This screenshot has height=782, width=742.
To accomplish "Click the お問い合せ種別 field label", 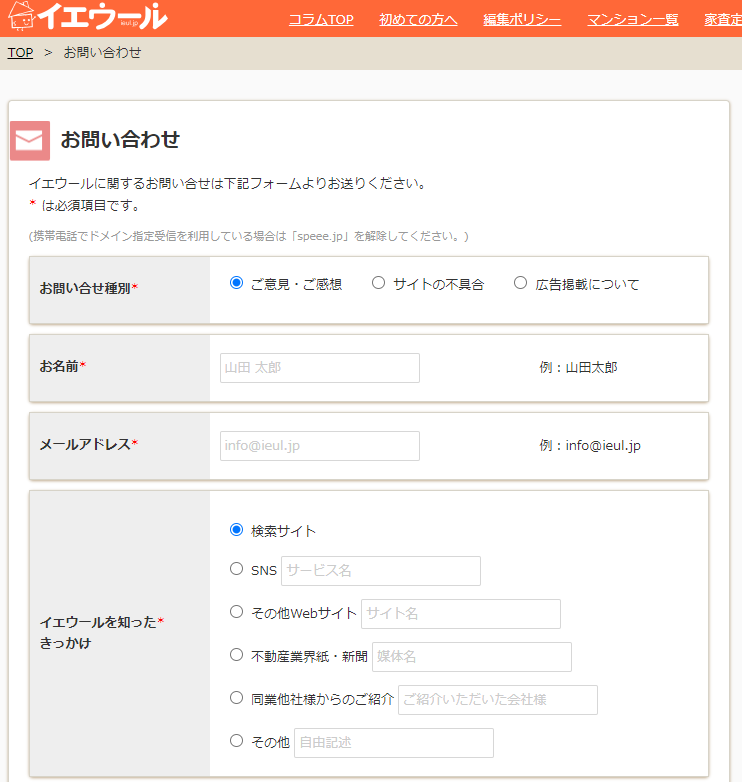I will [88, 288].
